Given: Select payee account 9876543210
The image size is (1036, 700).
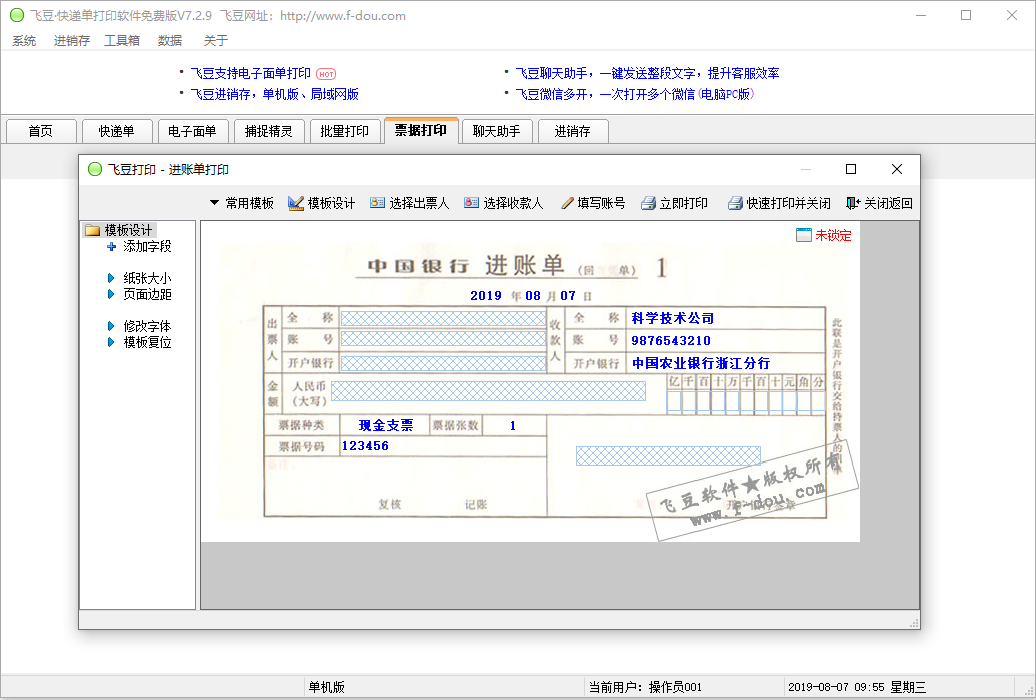Looking at the screenshot, I should [x=671, y=340].
